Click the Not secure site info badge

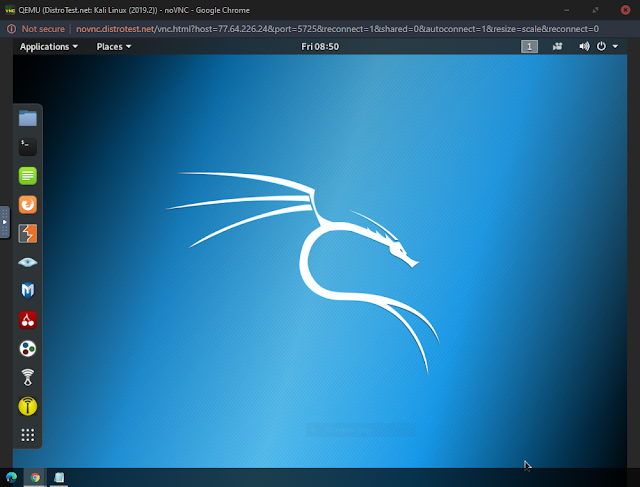point(36,29)
